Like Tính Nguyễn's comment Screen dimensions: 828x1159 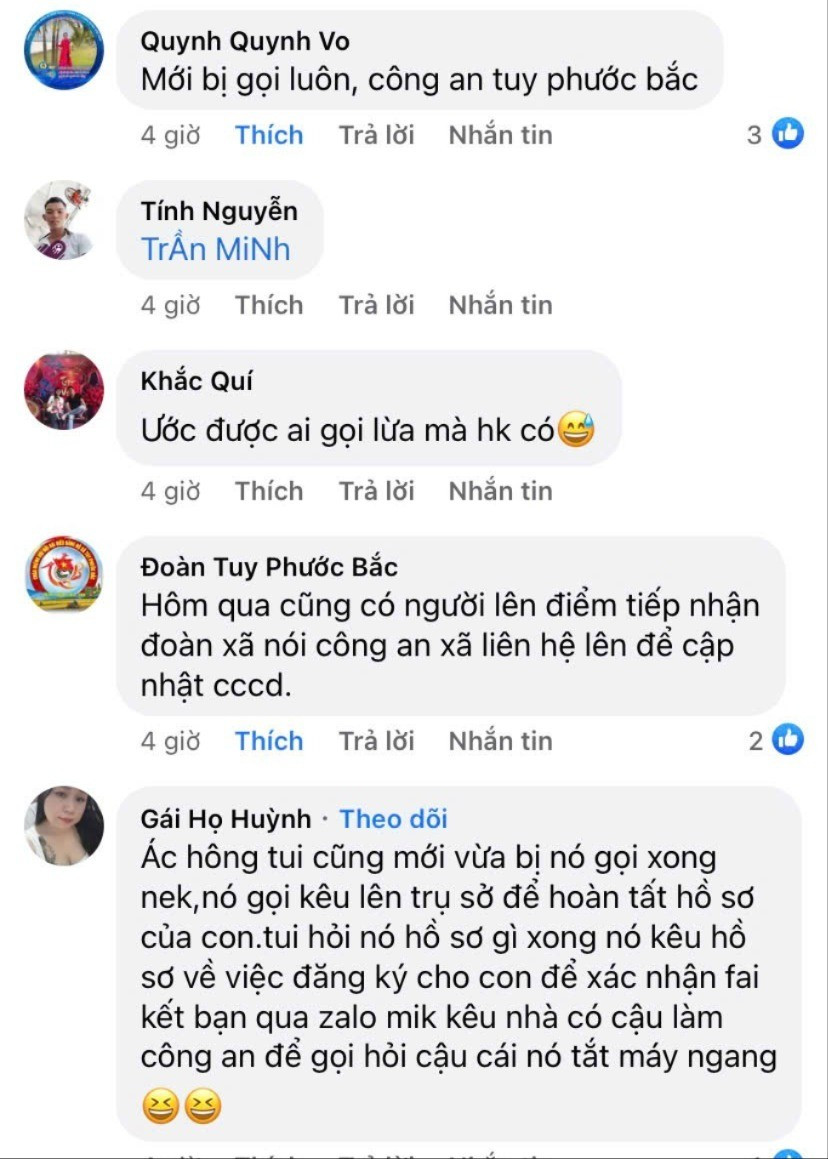pos(269,305)
